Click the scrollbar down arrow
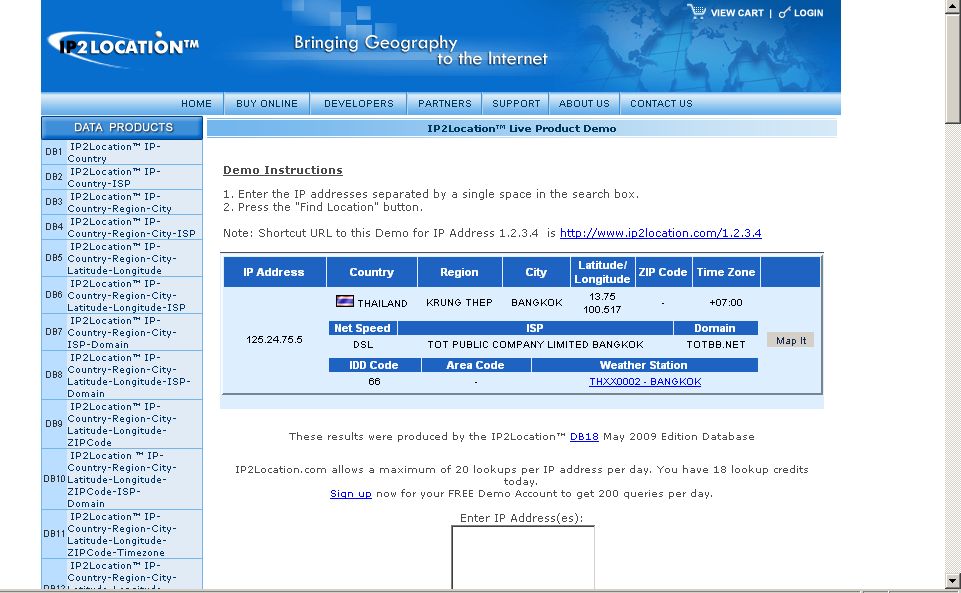This screenshot has height=593, width=961. 952,580
